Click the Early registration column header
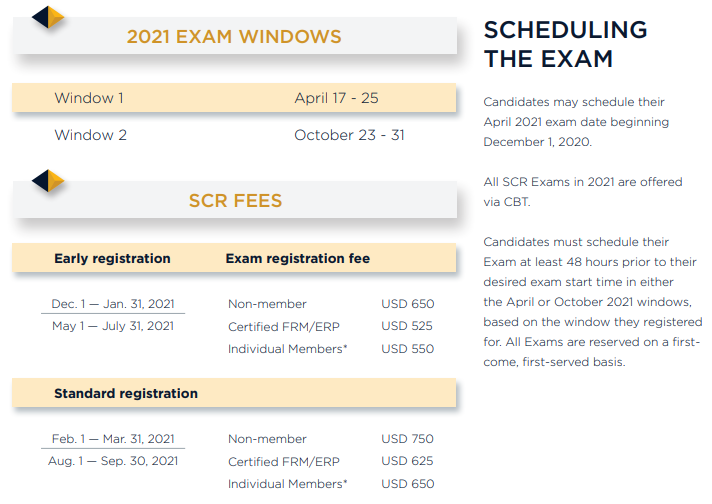 click(x=112, y=258)
